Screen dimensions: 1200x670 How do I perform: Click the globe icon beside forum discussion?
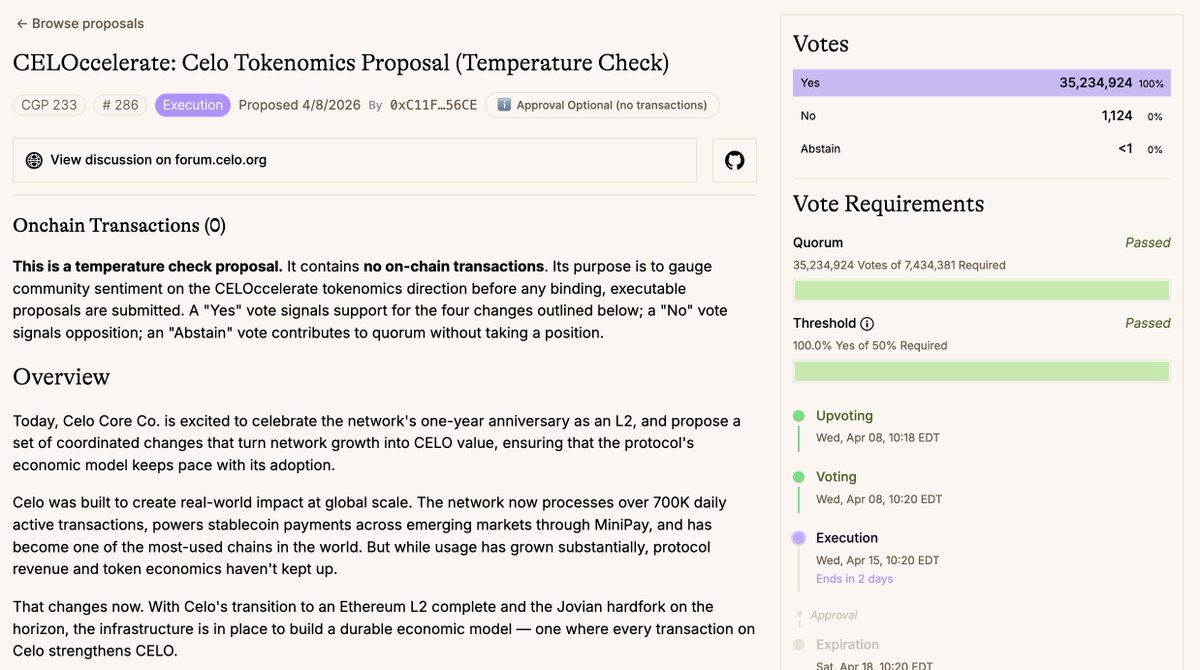(34, 160)
